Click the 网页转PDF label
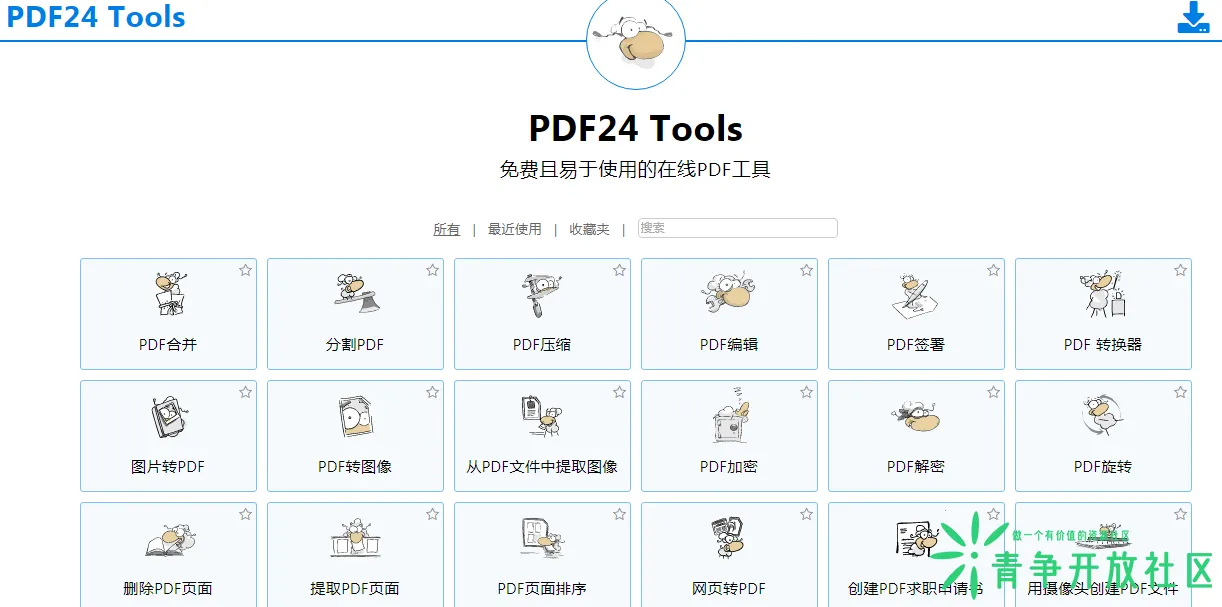The height and width of the screenshot is (607, 1222). (729, 589)
